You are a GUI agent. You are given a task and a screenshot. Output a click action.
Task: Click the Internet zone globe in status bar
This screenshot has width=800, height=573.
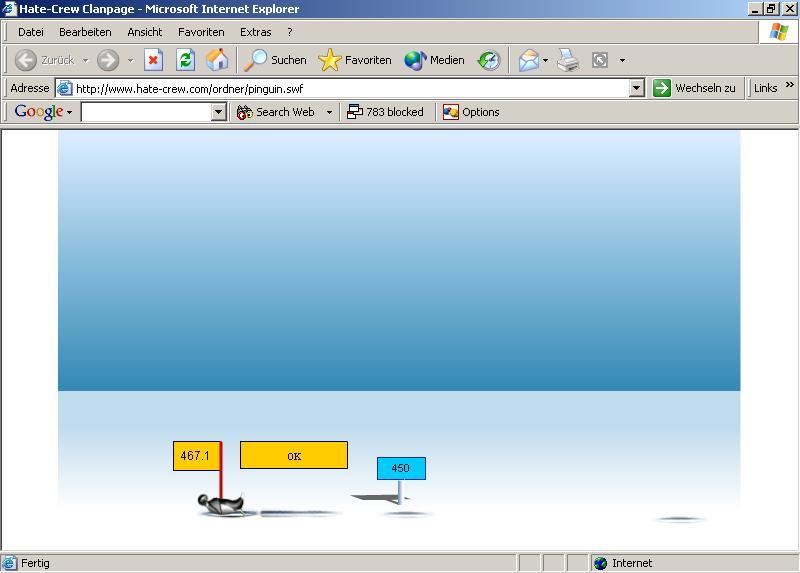coord(601,563)
